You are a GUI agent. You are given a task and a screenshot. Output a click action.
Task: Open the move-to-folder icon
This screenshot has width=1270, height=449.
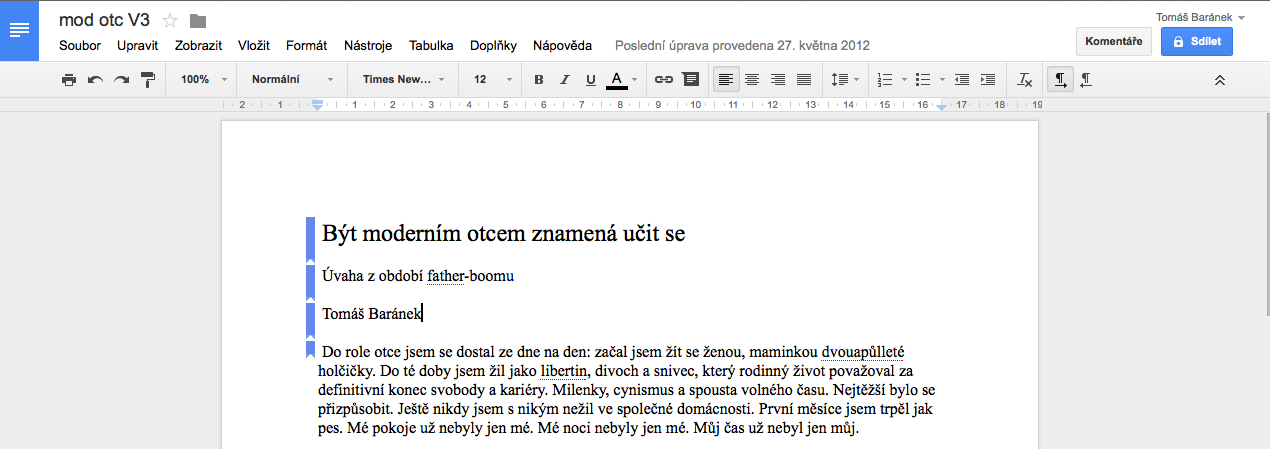(198, 21)
